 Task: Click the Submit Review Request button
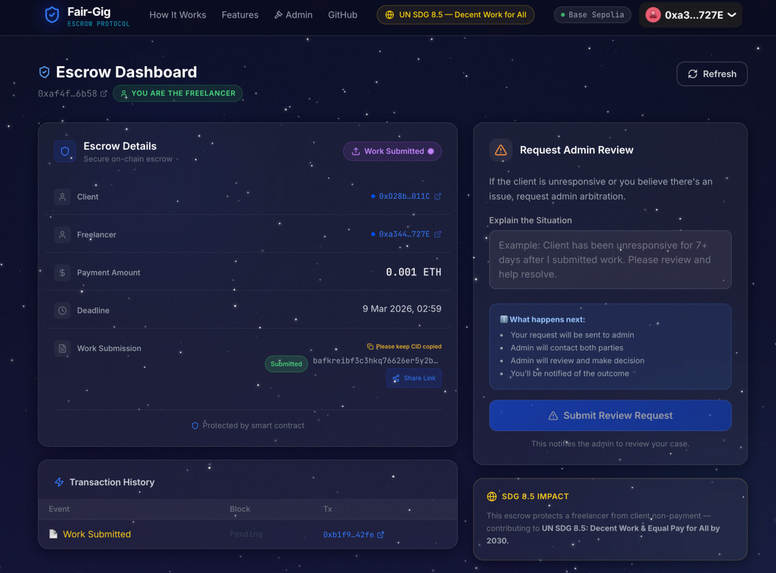click(x=610, y=416)
